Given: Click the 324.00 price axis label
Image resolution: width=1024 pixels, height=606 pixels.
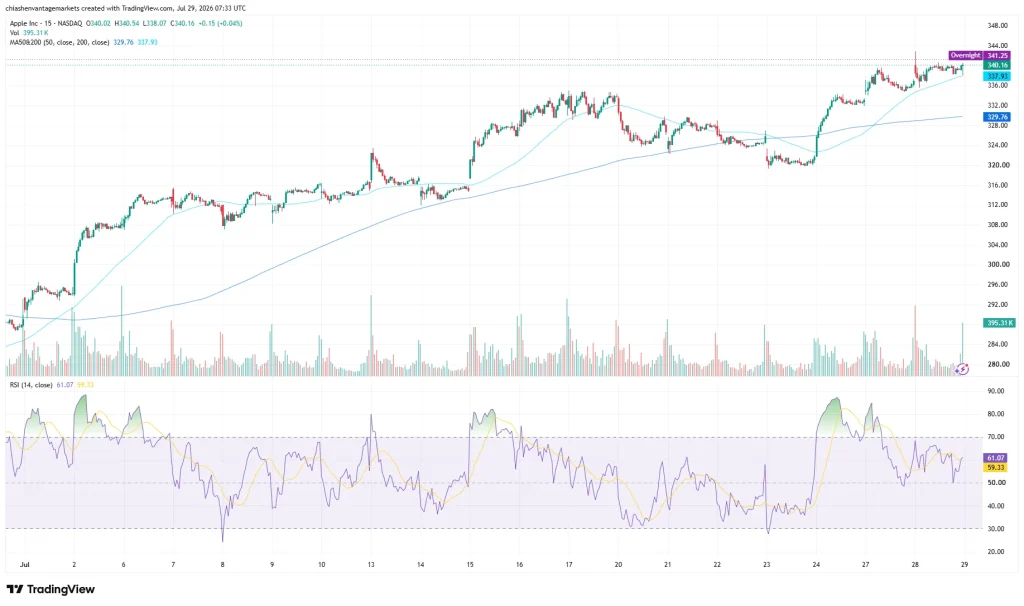Looking at the screenshot, I should click(x=998, y=145).
